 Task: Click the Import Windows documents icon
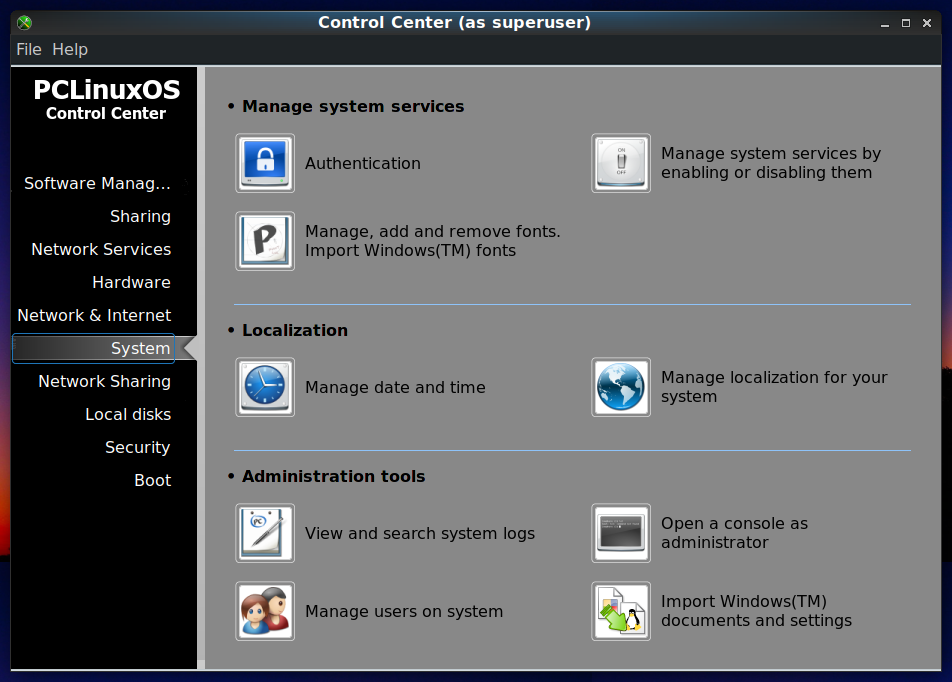click(x=620, y=611)
